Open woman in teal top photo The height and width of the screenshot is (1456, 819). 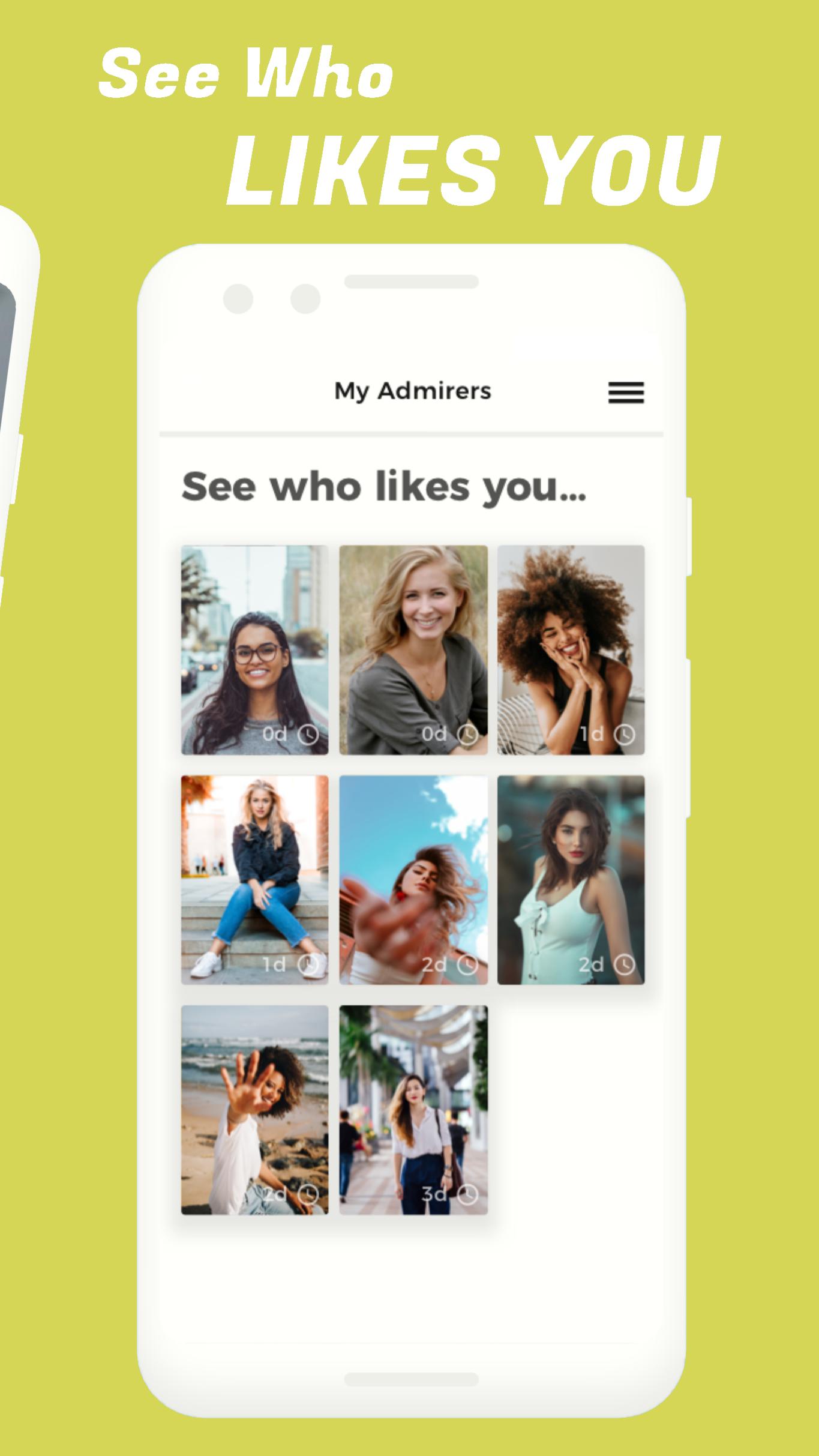tap(571, 880)
